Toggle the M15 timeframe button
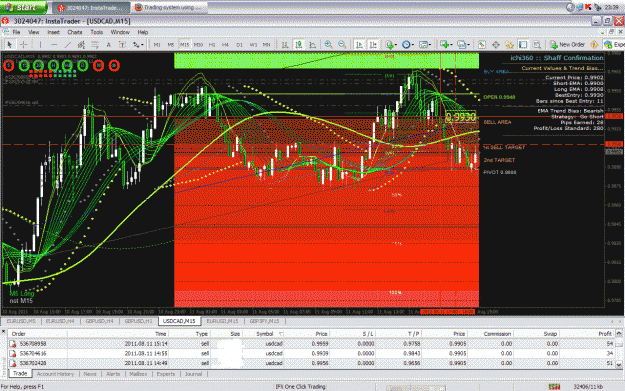The width and height of the screenshot is (625, 391). tap(184, 45)
